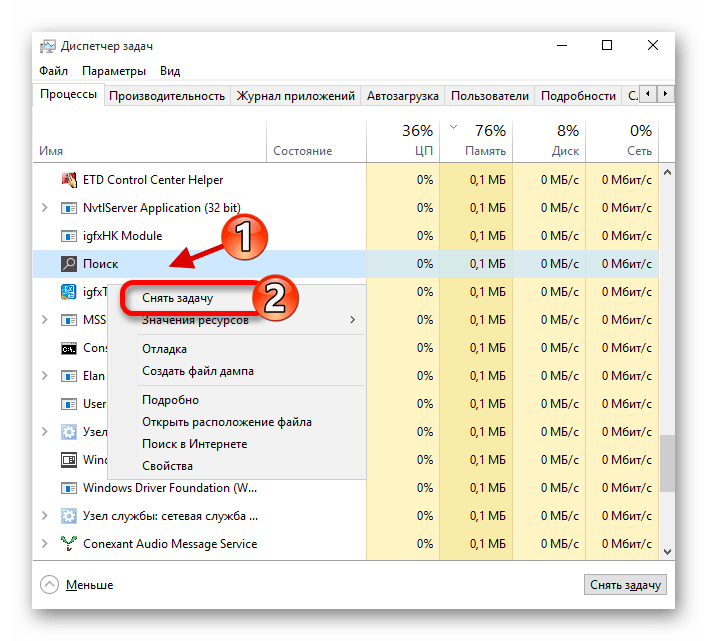707x641 pixels.
Task: Sort by the Сеть column header
Action: tap(622, 141)
